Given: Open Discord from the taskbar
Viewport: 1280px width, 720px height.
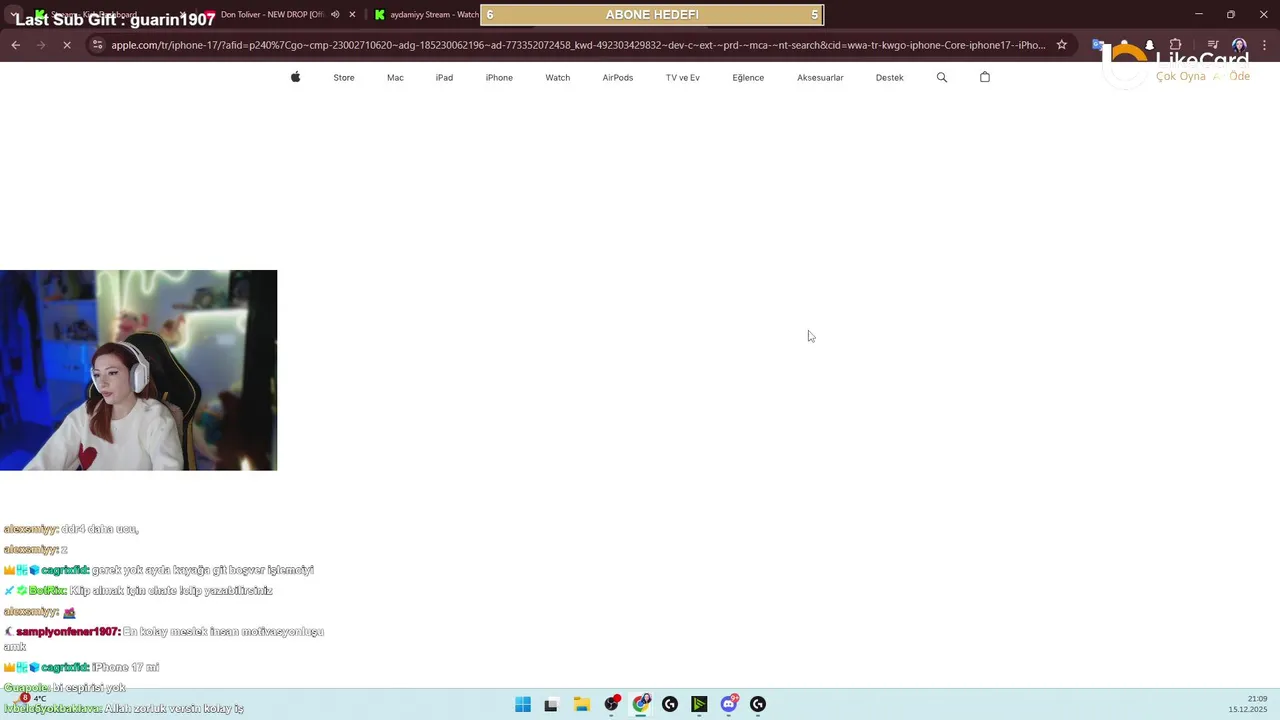Looking at the screenshot, I should tap(729, 704).
